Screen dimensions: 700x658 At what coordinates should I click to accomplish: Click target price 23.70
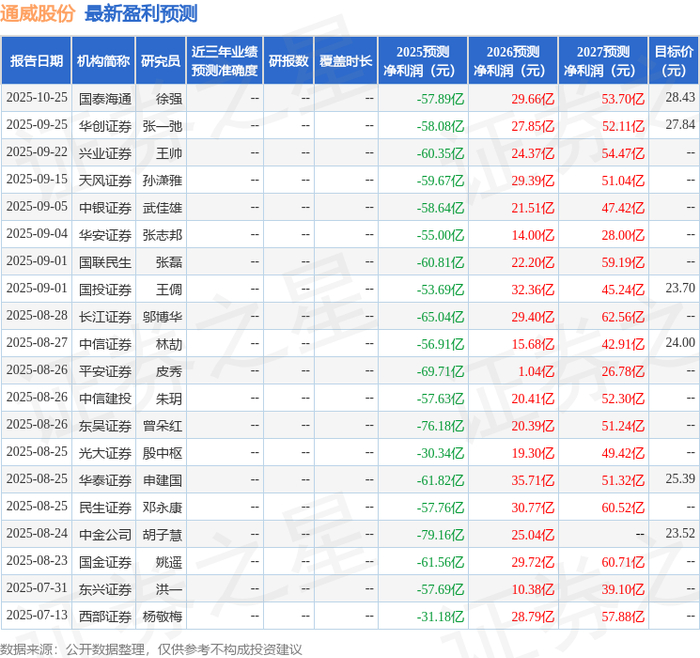click(x=680, y=288)
